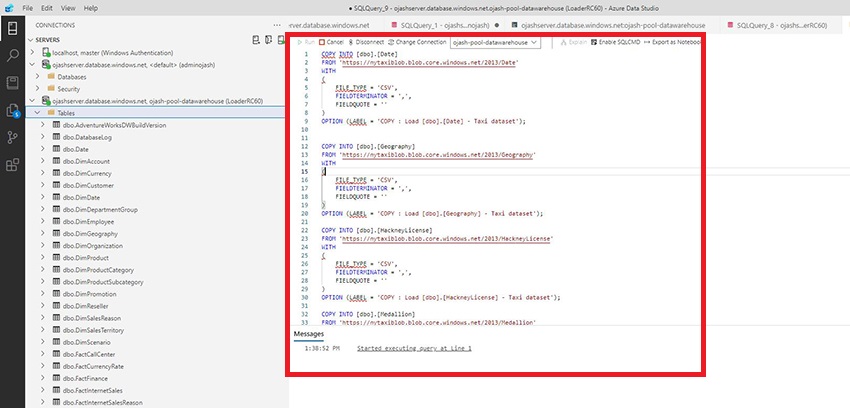
Task: Switch to the SQLQuery_1 tab
Action: click(445, 25)
